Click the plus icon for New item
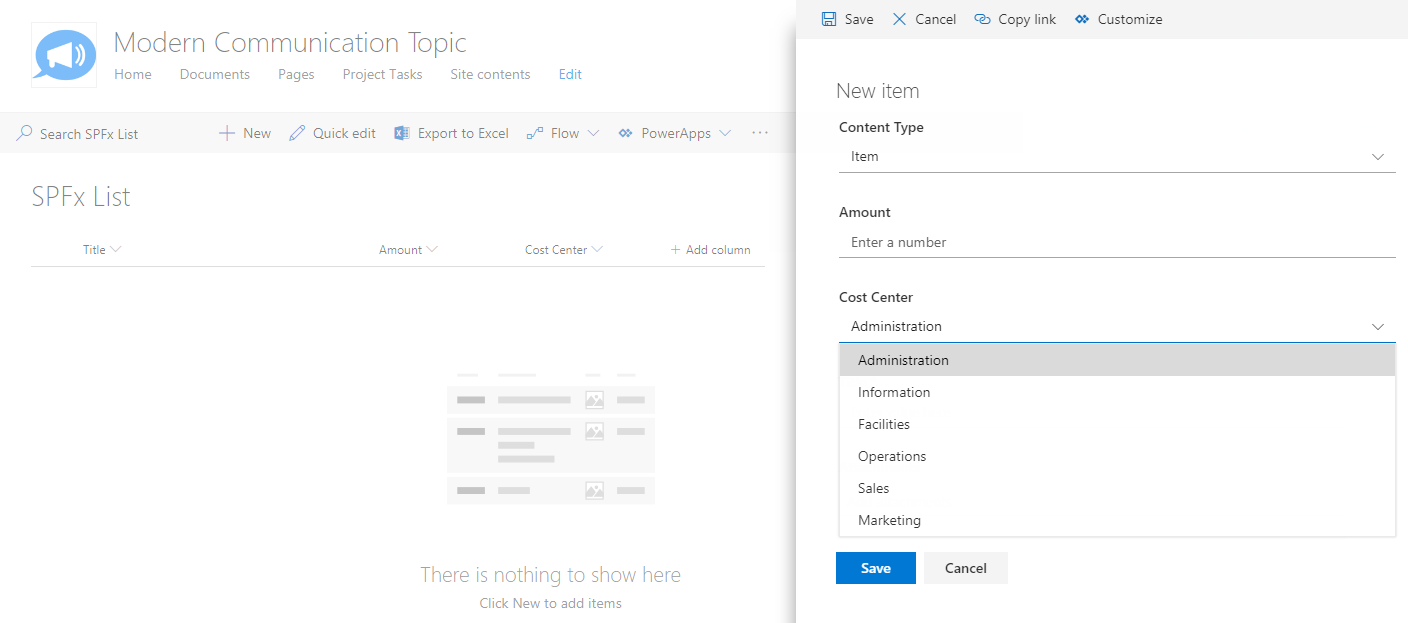Image resolution: width=1408 pixels, height=623 pixels. 227,133
